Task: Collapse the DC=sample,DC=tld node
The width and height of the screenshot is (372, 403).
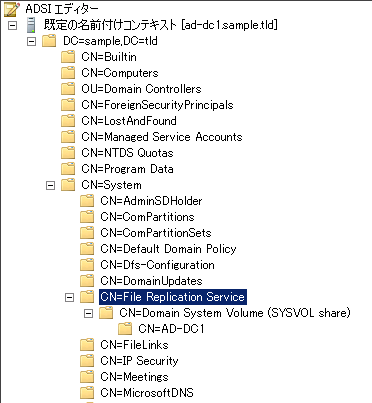Action: pyautogui.click(x=31, y=41)
